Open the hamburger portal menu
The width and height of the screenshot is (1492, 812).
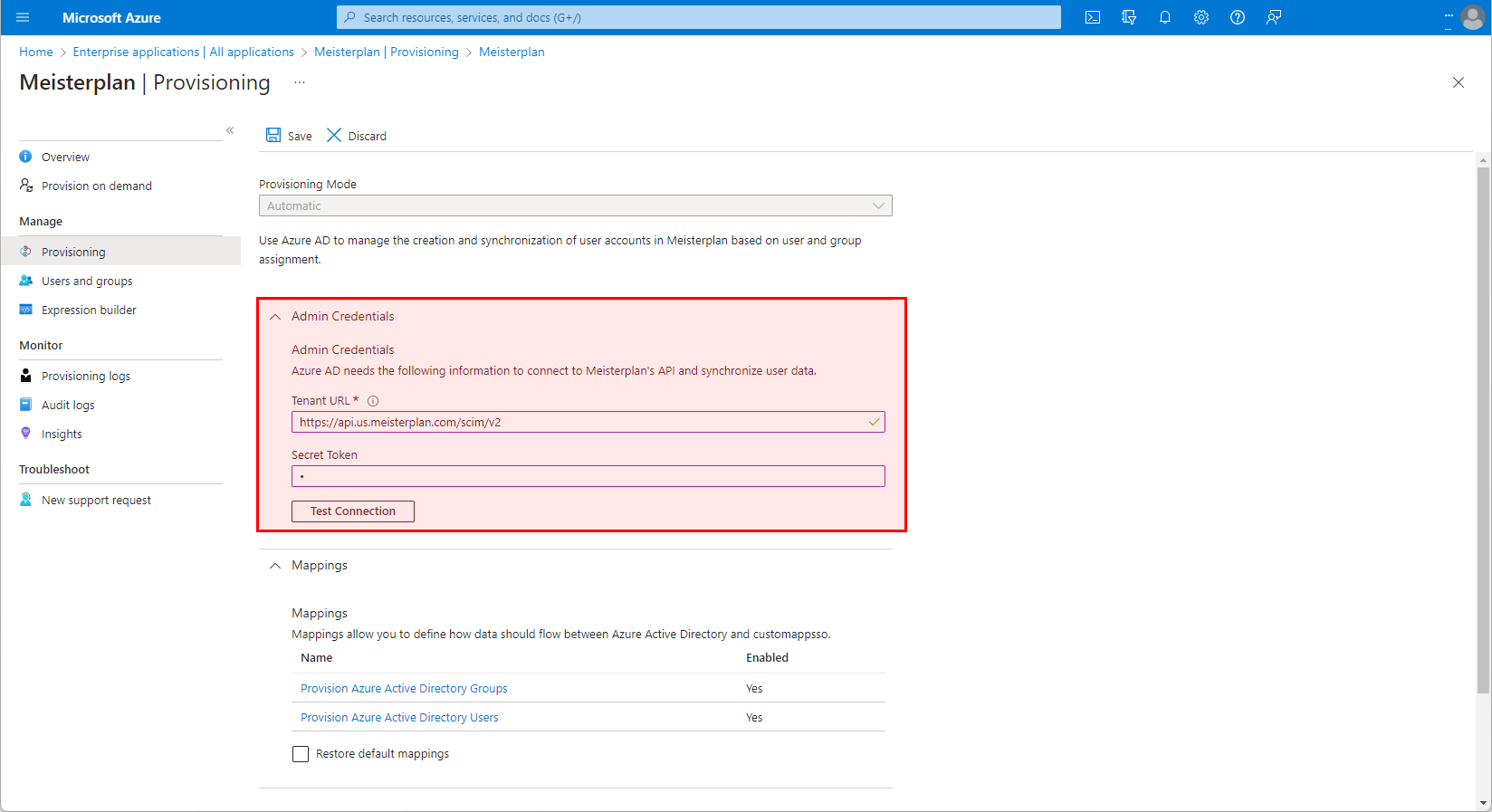coord(23,17)
